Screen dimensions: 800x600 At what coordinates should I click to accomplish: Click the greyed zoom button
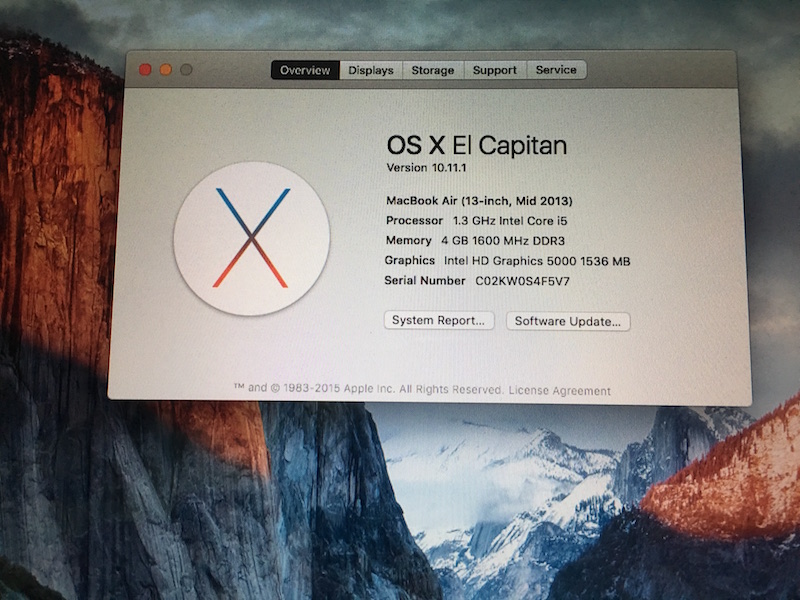(186, 69)
